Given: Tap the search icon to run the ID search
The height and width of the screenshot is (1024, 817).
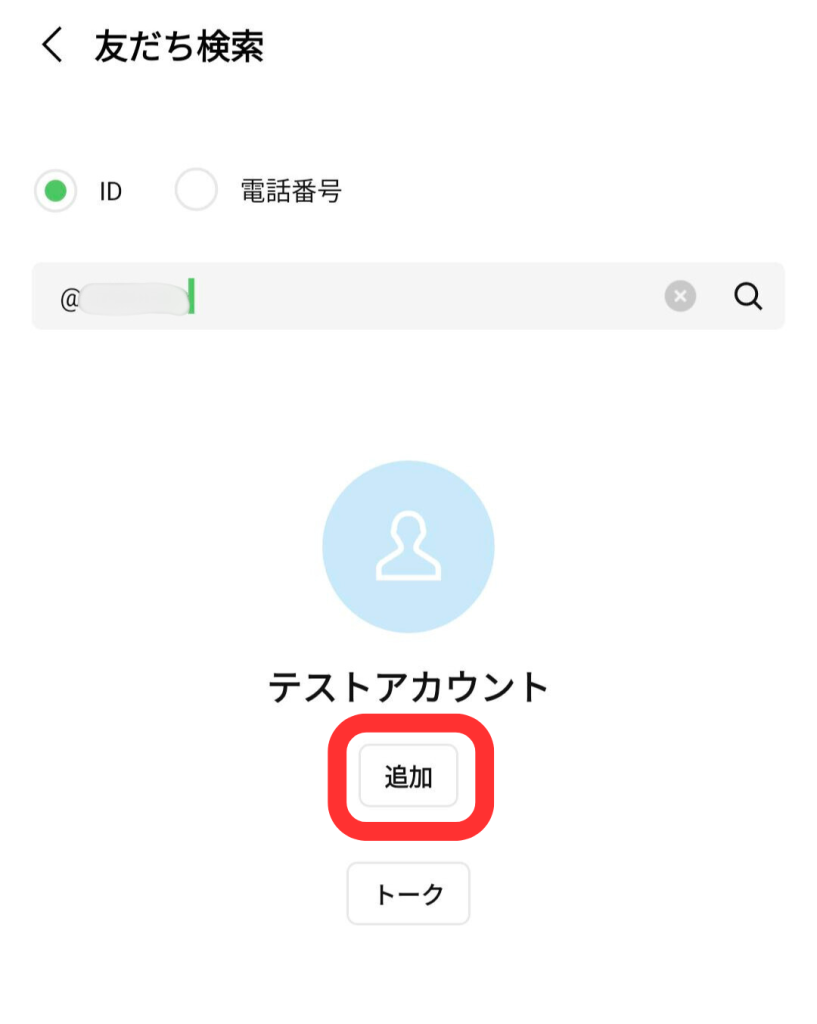Looking at the screenshot, I should (x=748, y=296).
